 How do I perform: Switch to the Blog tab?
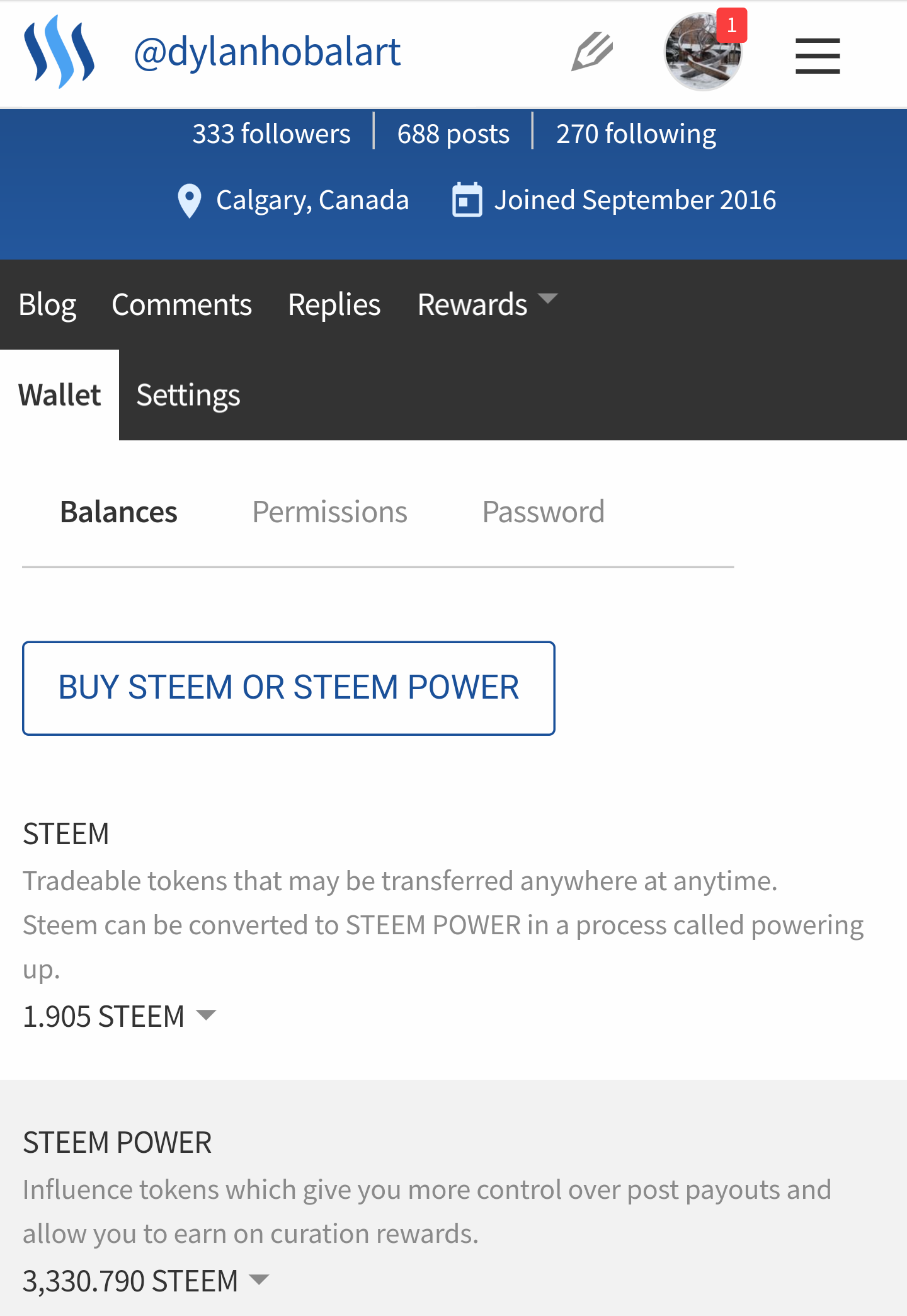tap(47, 304)
